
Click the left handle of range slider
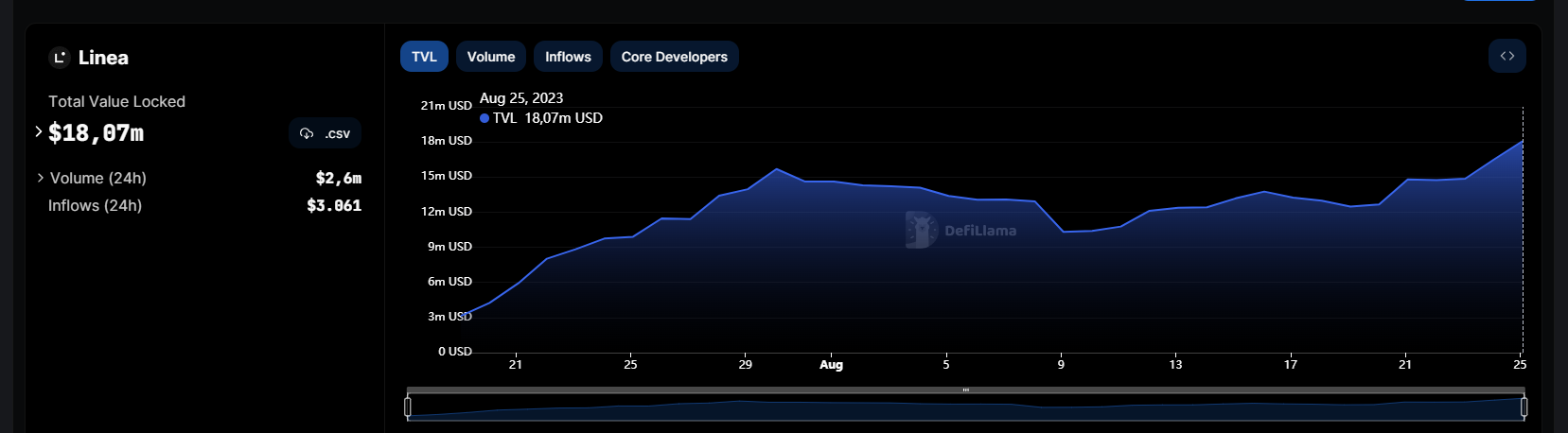408,407
